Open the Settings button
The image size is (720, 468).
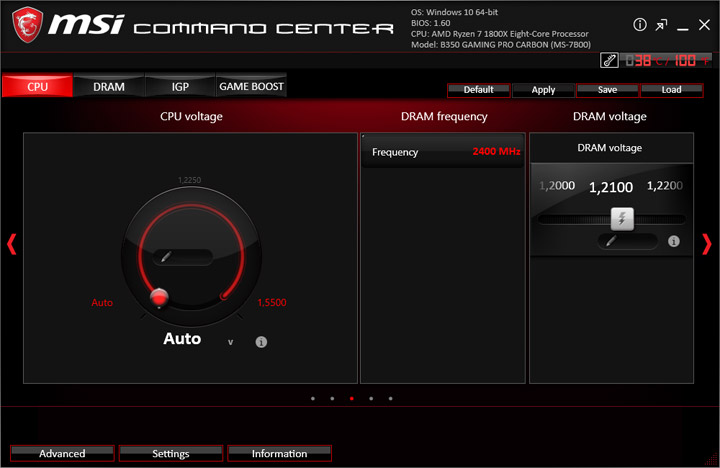(x=171, y=453)
